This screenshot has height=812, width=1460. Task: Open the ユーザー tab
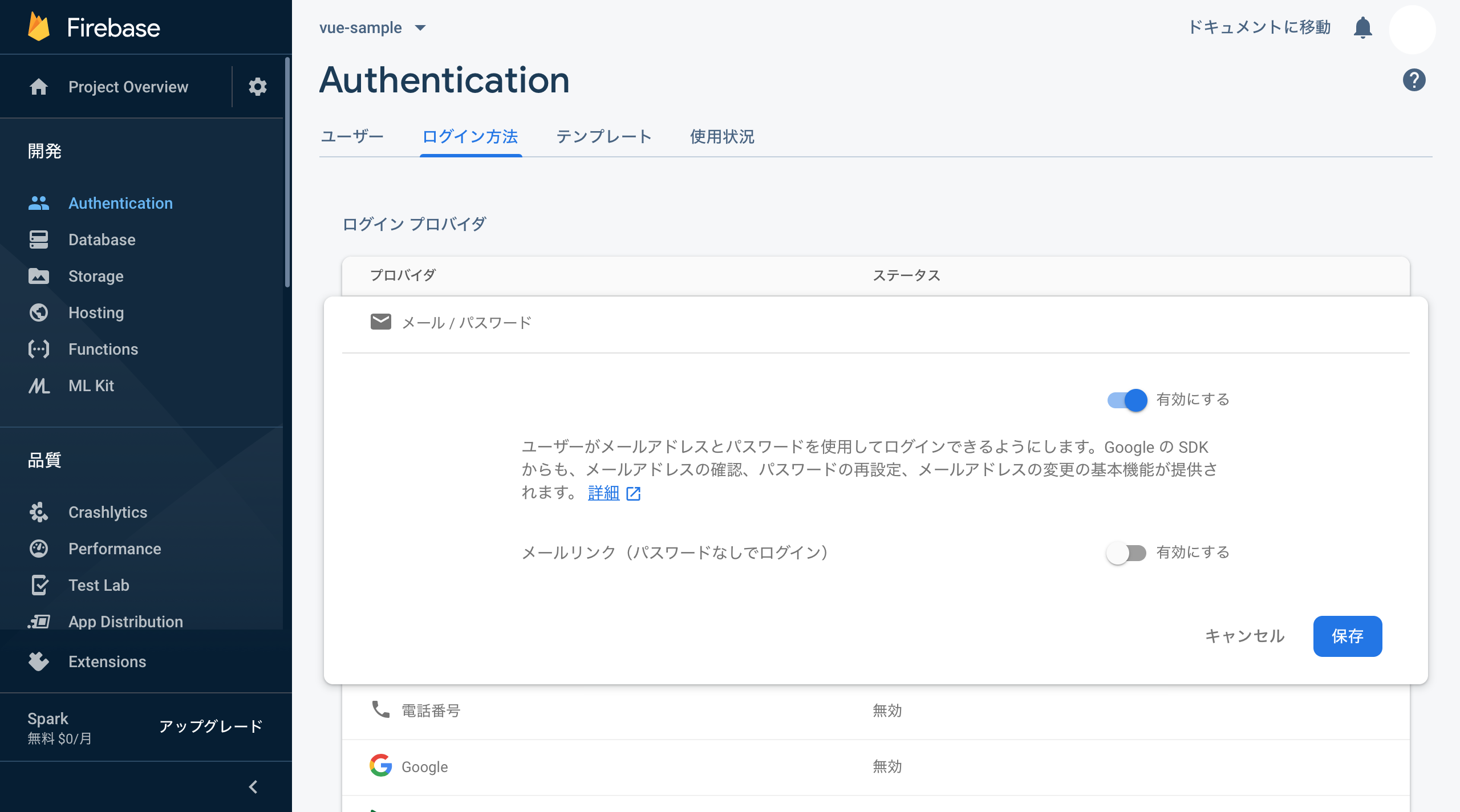(353, 137)
